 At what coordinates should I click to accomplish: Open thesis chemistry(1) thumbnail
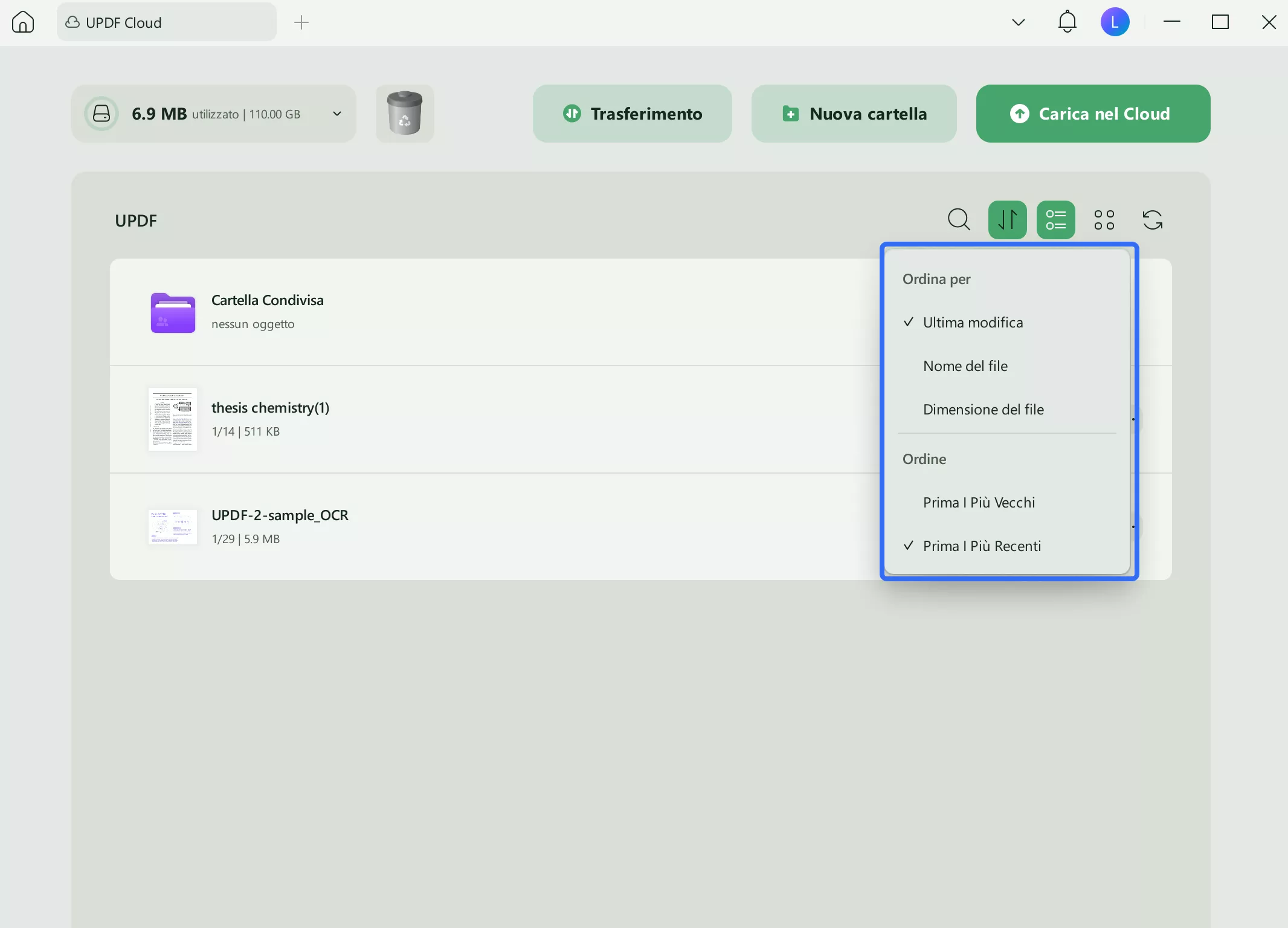pos(173,419)
